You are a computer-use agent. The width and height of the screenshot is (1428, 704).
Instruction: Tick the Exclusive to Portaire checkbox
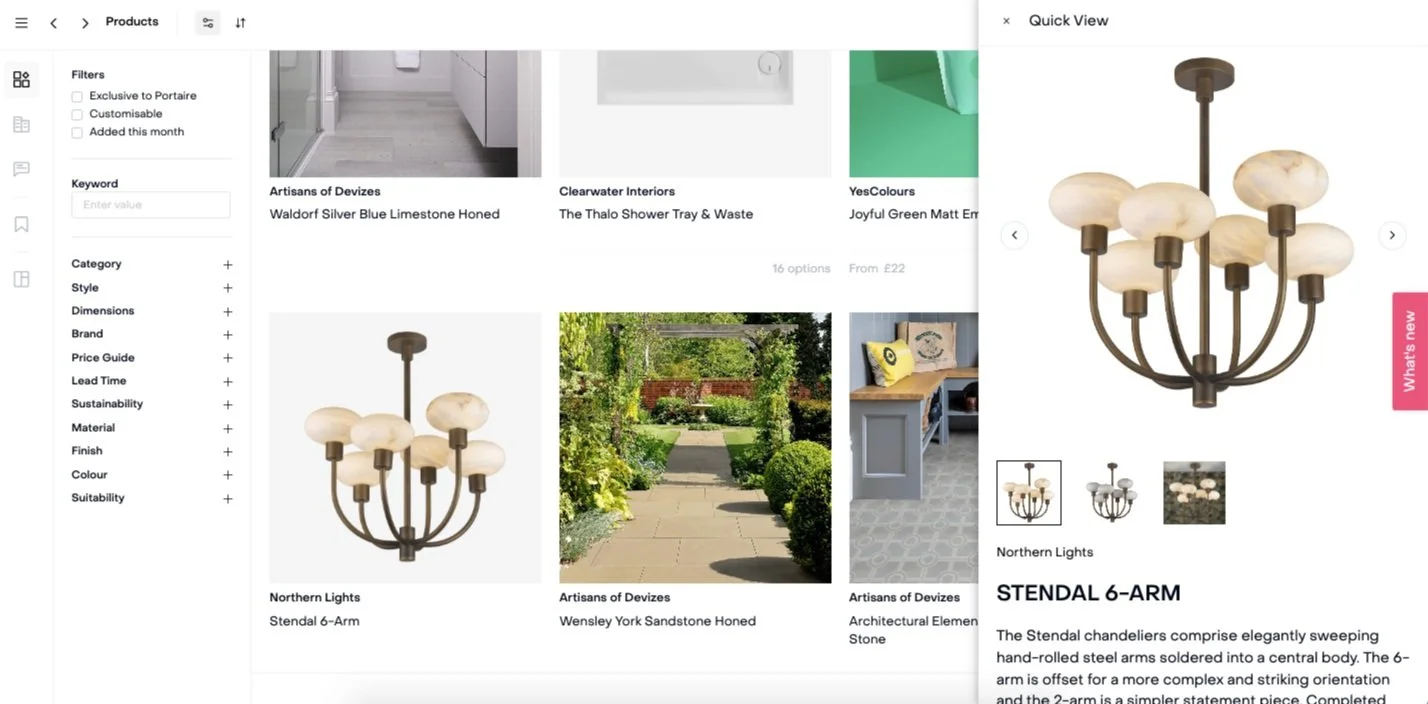tap(77, 97)
